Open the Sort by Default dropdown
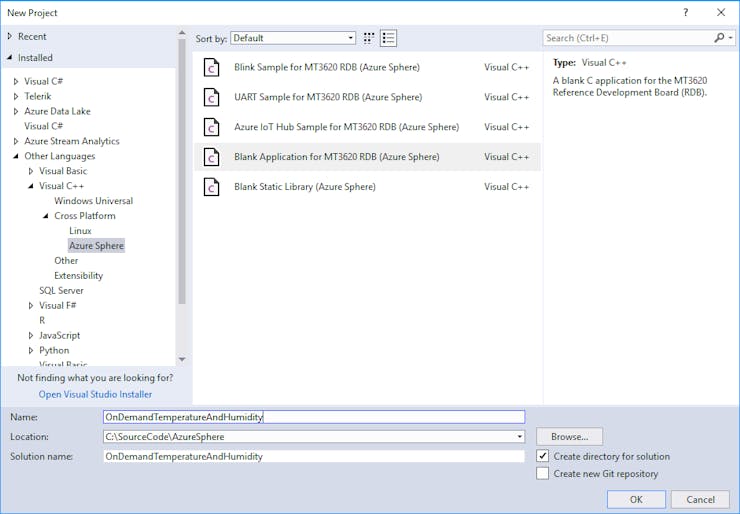Image resolution: width=740 pixels, height=514 pixels. (x=293, y=38)
